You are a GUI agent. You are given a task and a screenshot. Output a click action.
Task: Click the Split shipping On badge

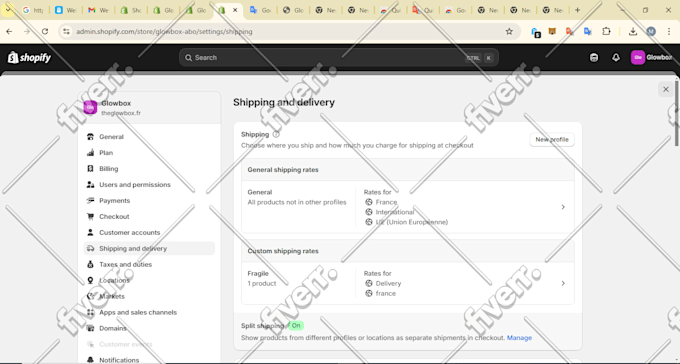point(296,325)
